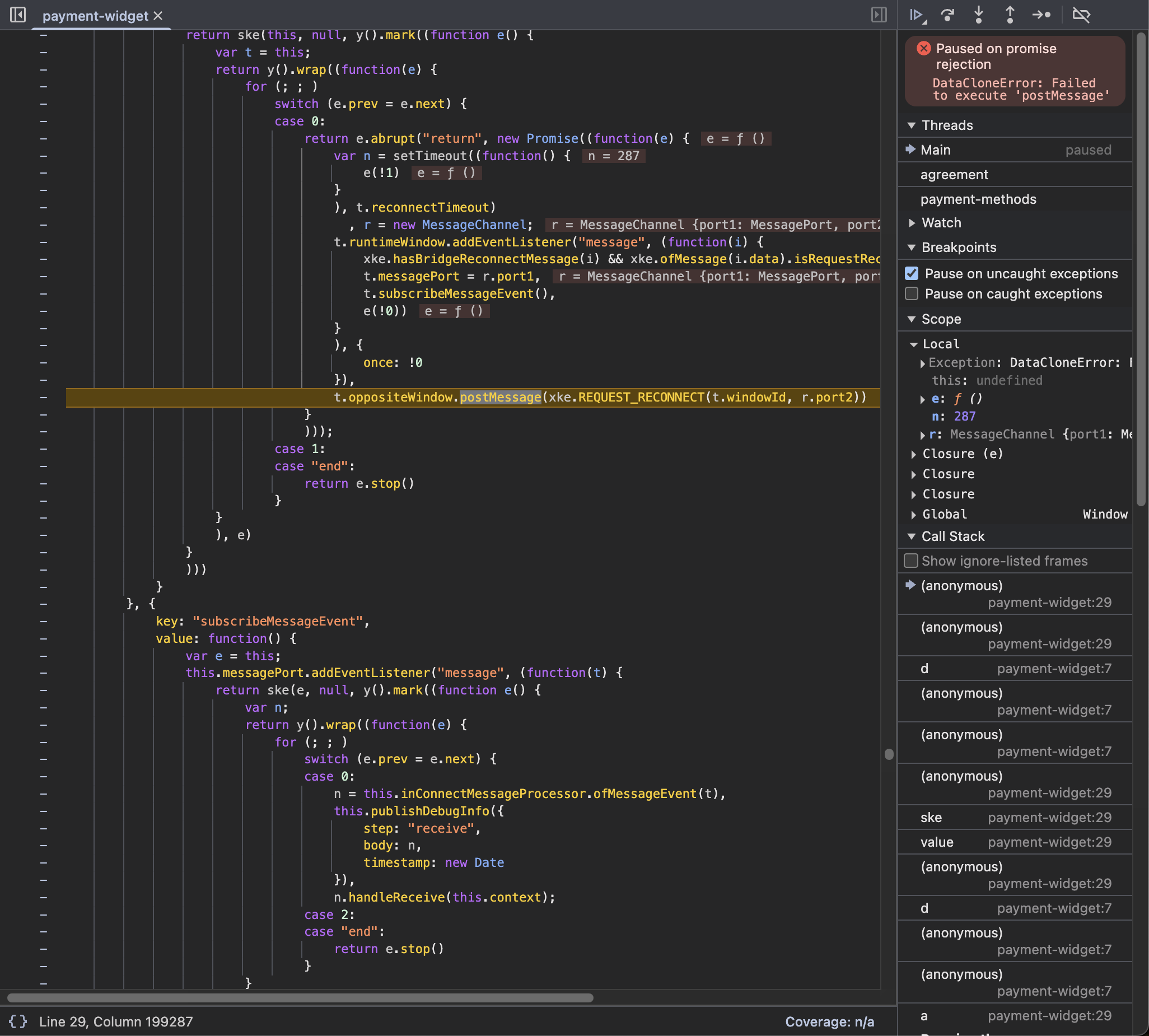Expand the e: f () variable
This screenshot has width=1149, height=1036.
[922, 399]
